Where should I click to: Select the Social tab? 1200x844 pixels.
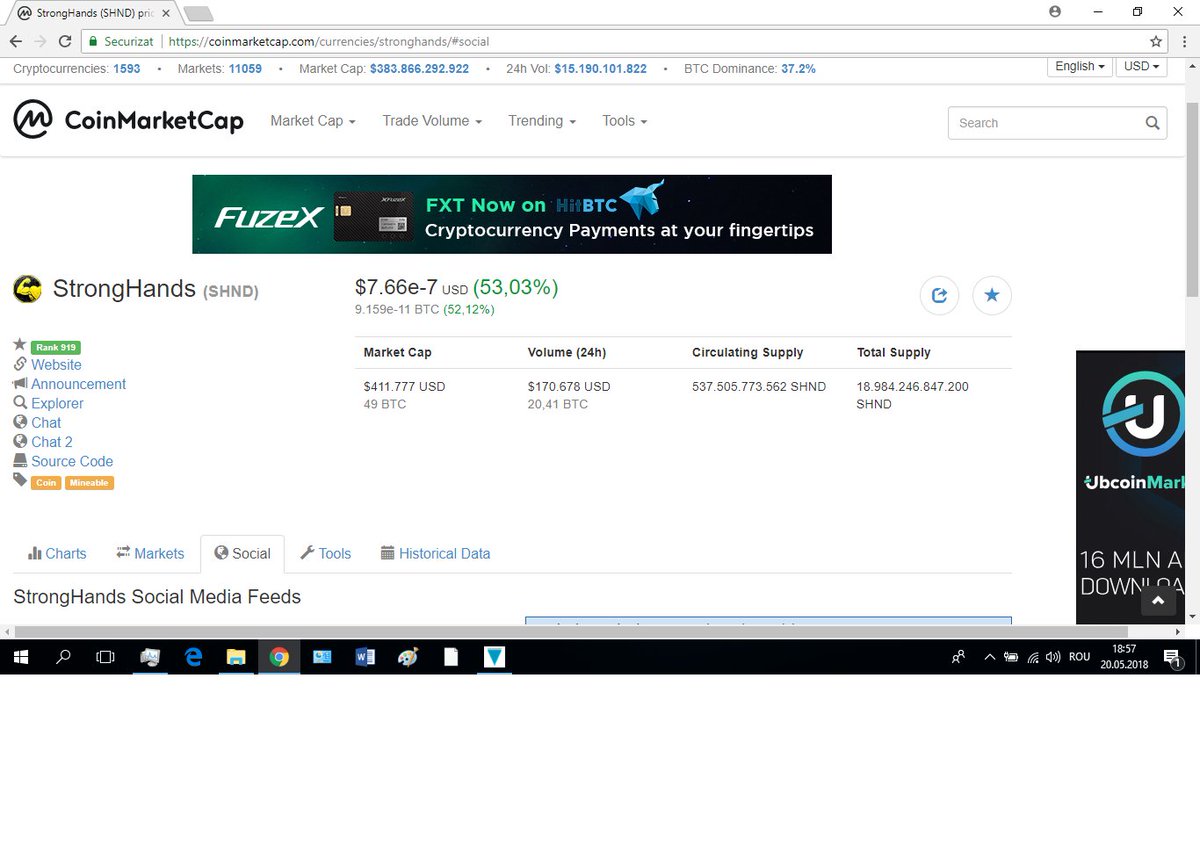(242, 553)
